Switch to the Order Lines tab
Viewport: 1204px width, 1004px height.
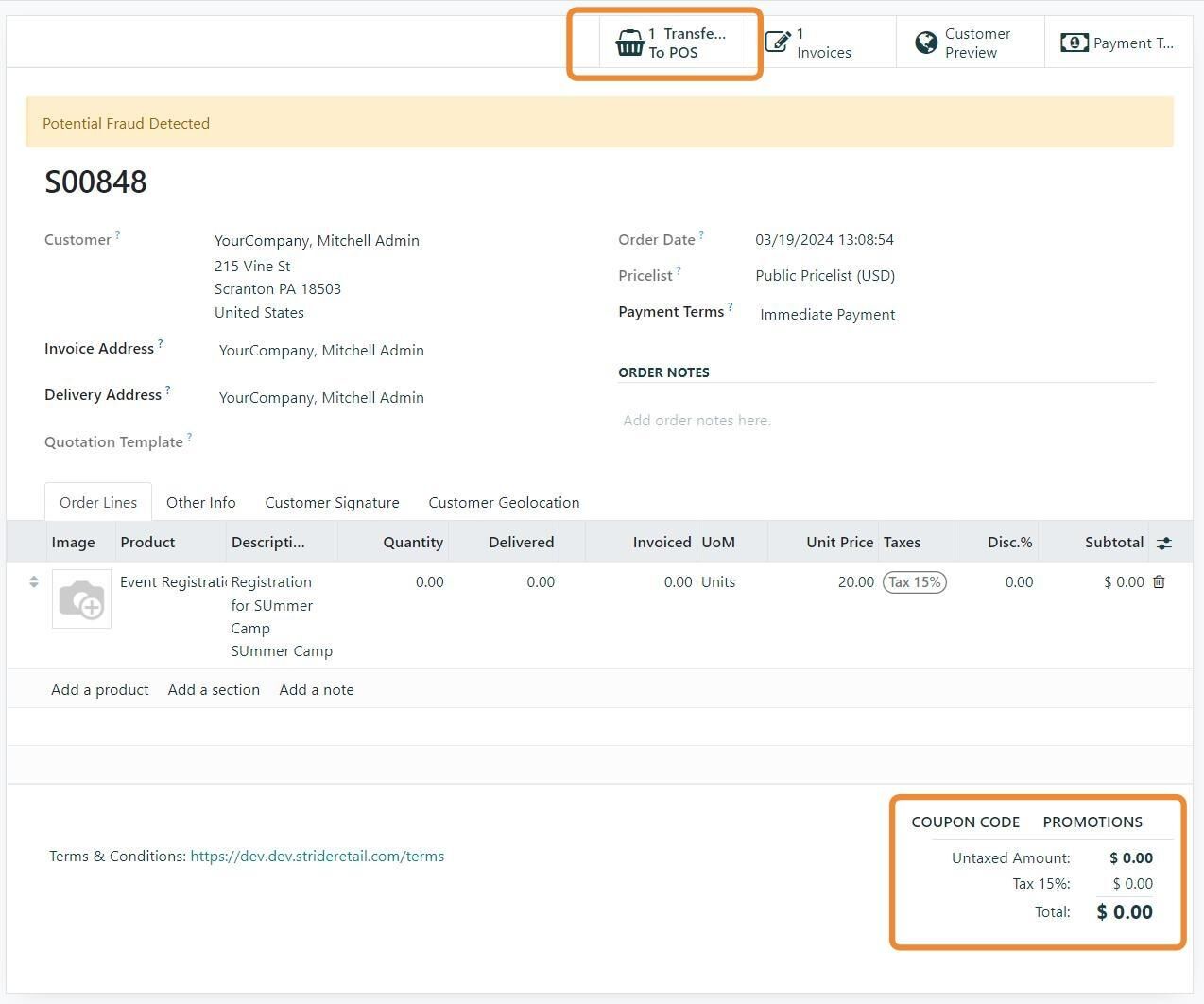point(98,502)
